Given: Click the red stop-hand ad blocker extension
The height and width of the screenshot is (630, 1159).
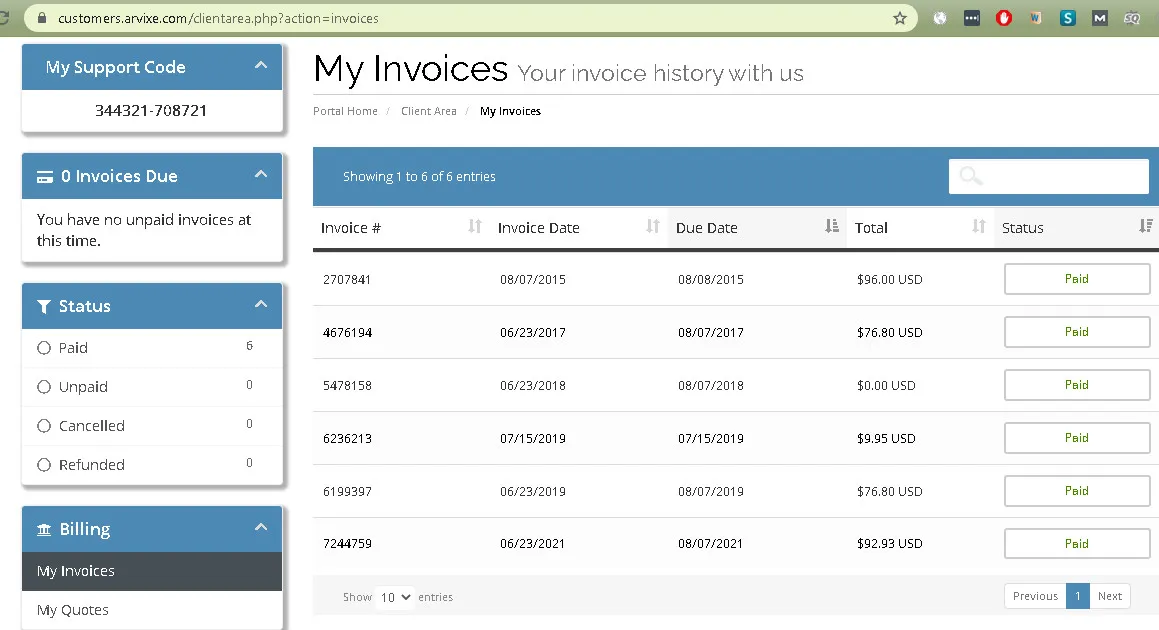Looking at the screenshot, I should (x=1004, y=18).
